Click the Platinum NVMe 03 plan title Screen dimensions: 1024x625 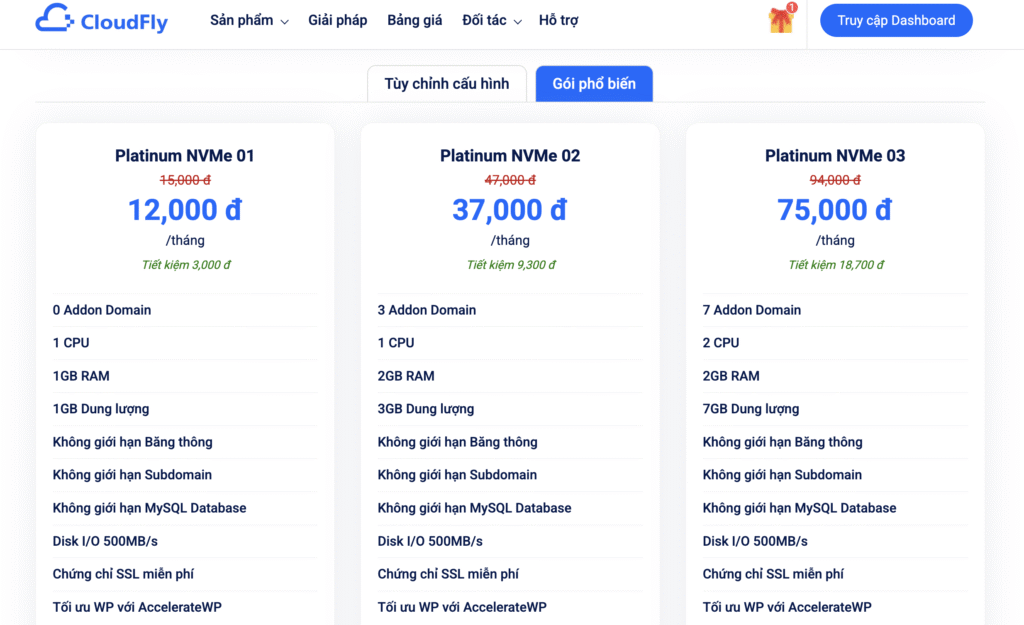(835, 155)
